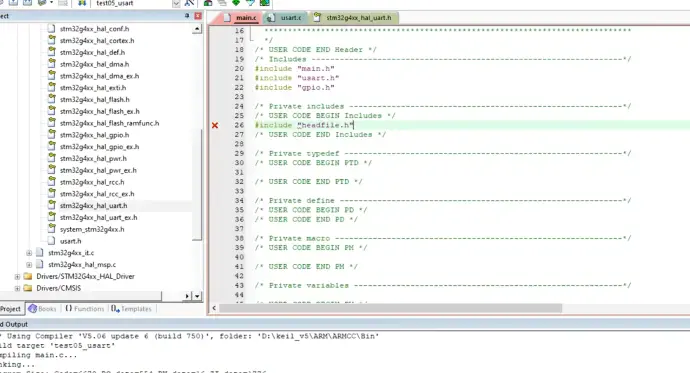Close the Project panel
Screen dimensions: 690x373
pos(198,16)
